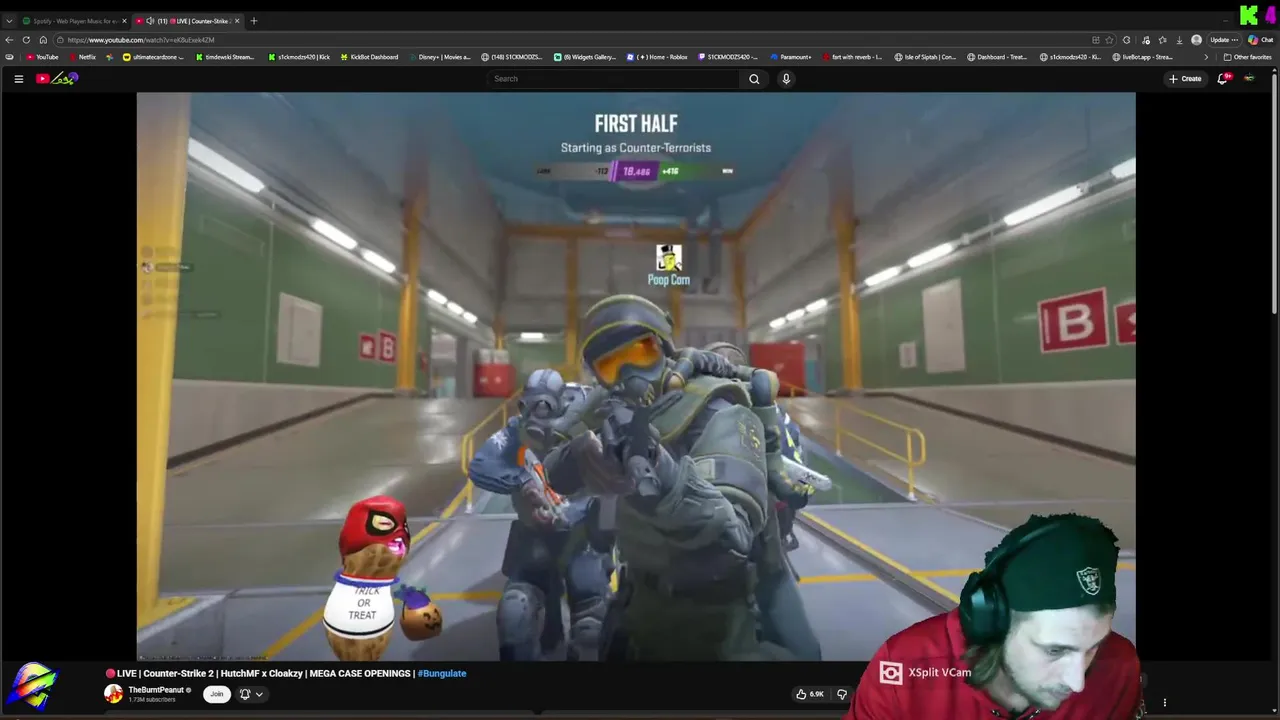Open the ultimatecardzone bookmark

coord(153,57)
